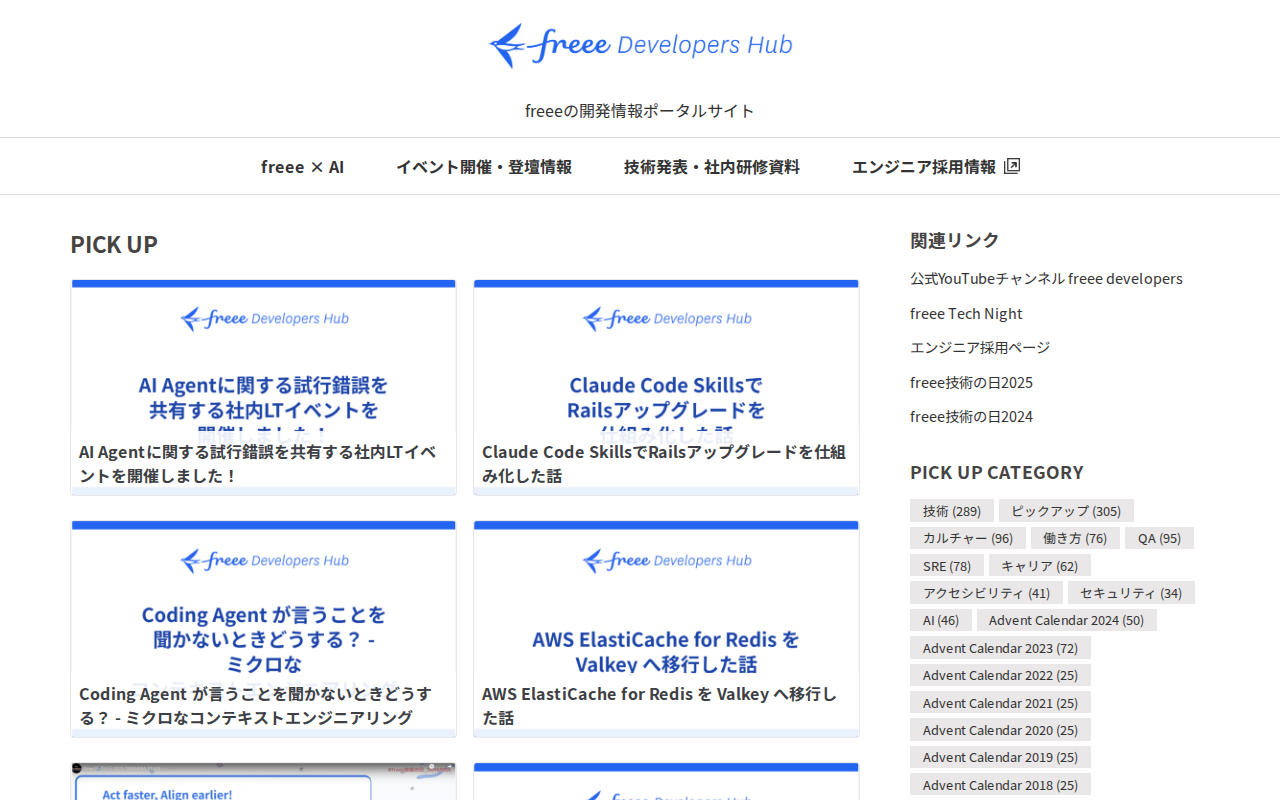This screenshot has height=800, width=1280.
Task: Select the 働き方 (76) category tag
Action: [1075, 538]
